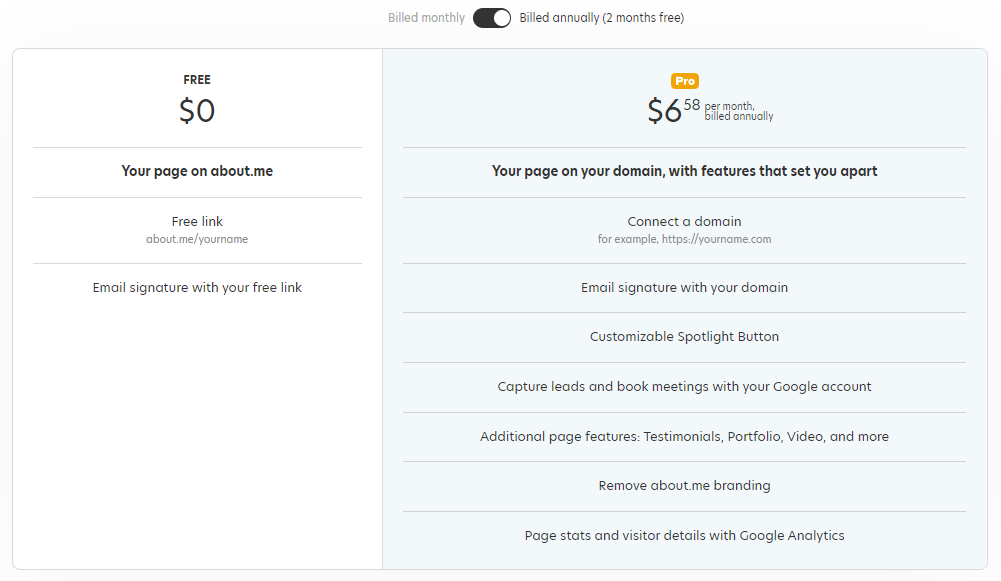Click 'Additional page features' row

(684, 437)
